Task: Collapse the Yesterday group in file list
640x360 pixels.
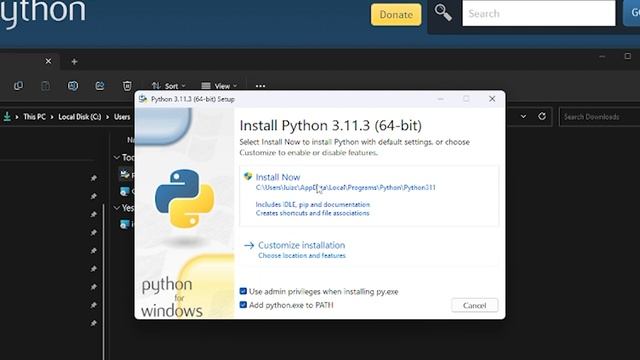Action: [117, 208]
